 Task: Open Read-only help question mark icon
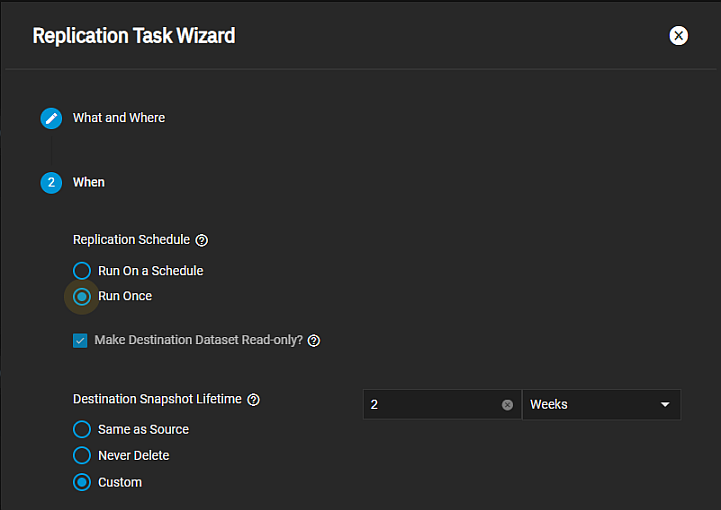pos(314,341)
